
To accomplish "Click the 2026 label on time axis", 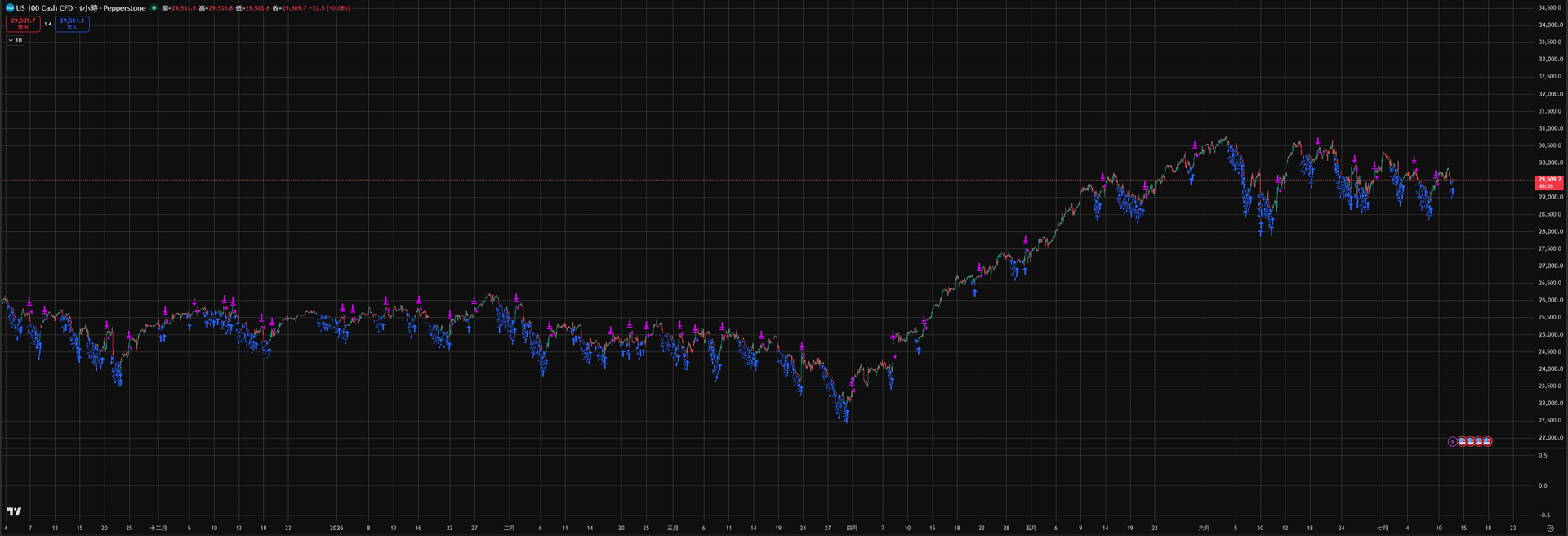I will [x=336, y=528].
